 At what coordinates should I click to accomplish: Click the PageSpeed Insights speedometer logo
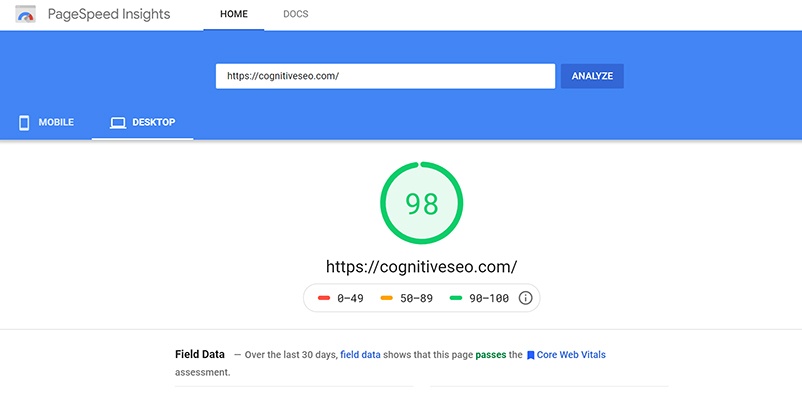25,14
